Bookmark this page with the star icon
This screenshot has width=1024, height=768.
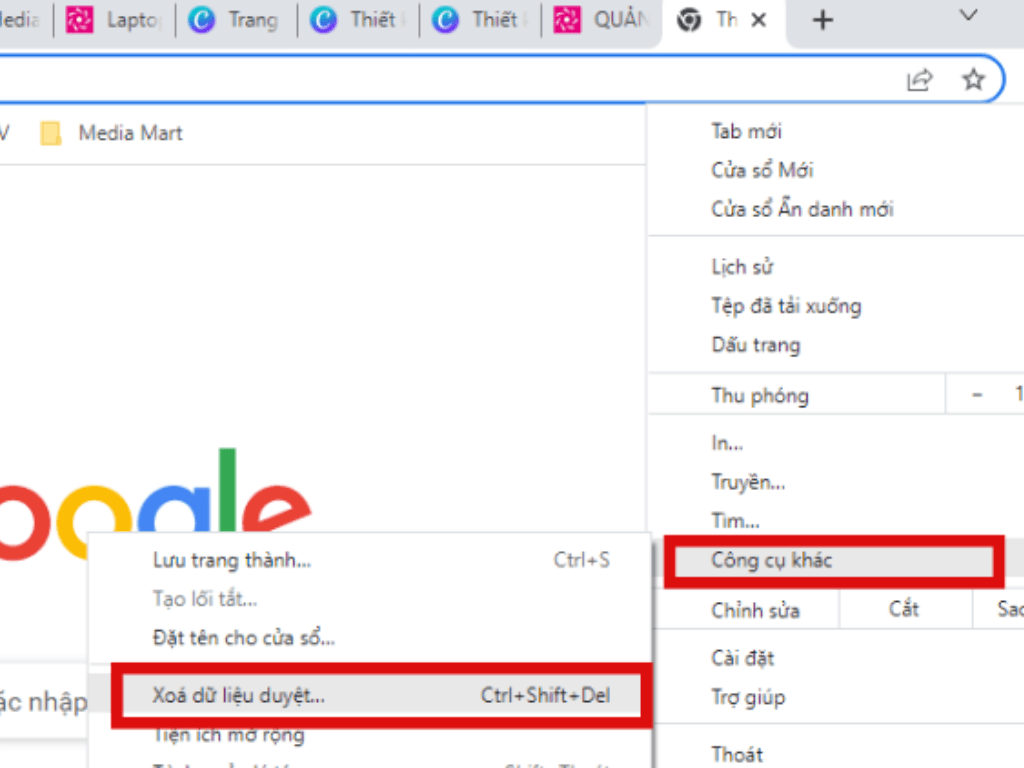973,80
